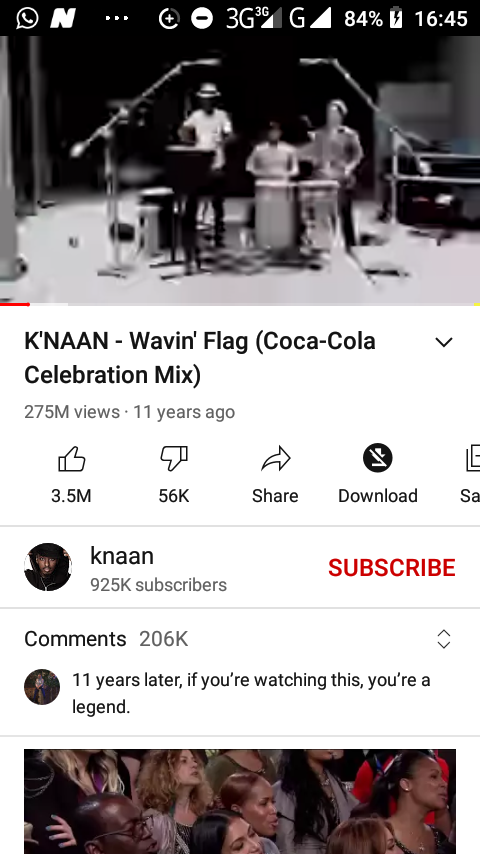Seek using the red video progress bar
The height and width of the screenshot is (854, 480).
[x=240, y=304]
